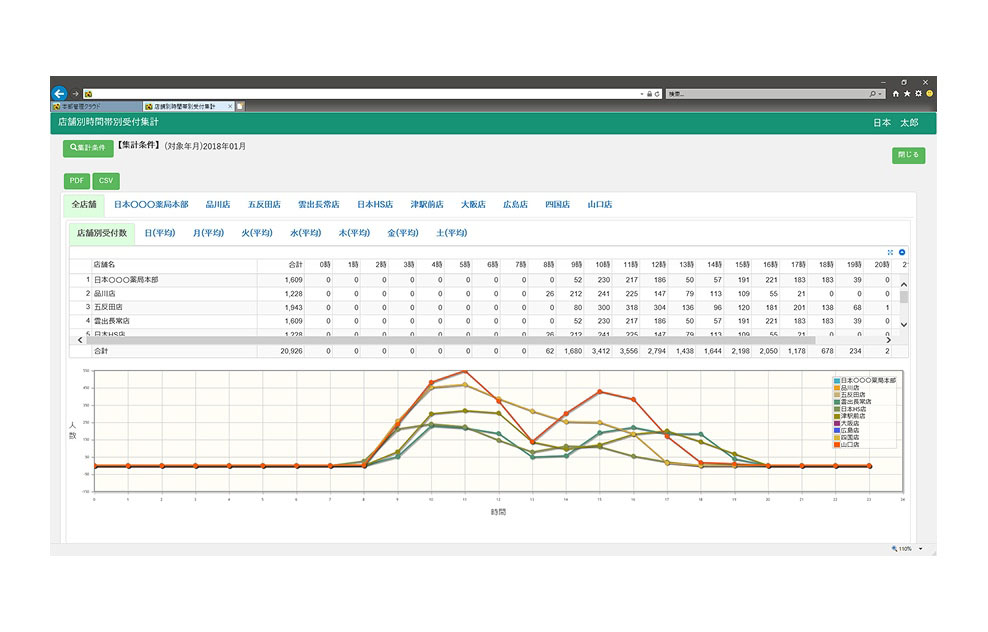Toggle 日本○○○薬局本部 series in chart legend
988x632 pixels.
pos(867,381)
